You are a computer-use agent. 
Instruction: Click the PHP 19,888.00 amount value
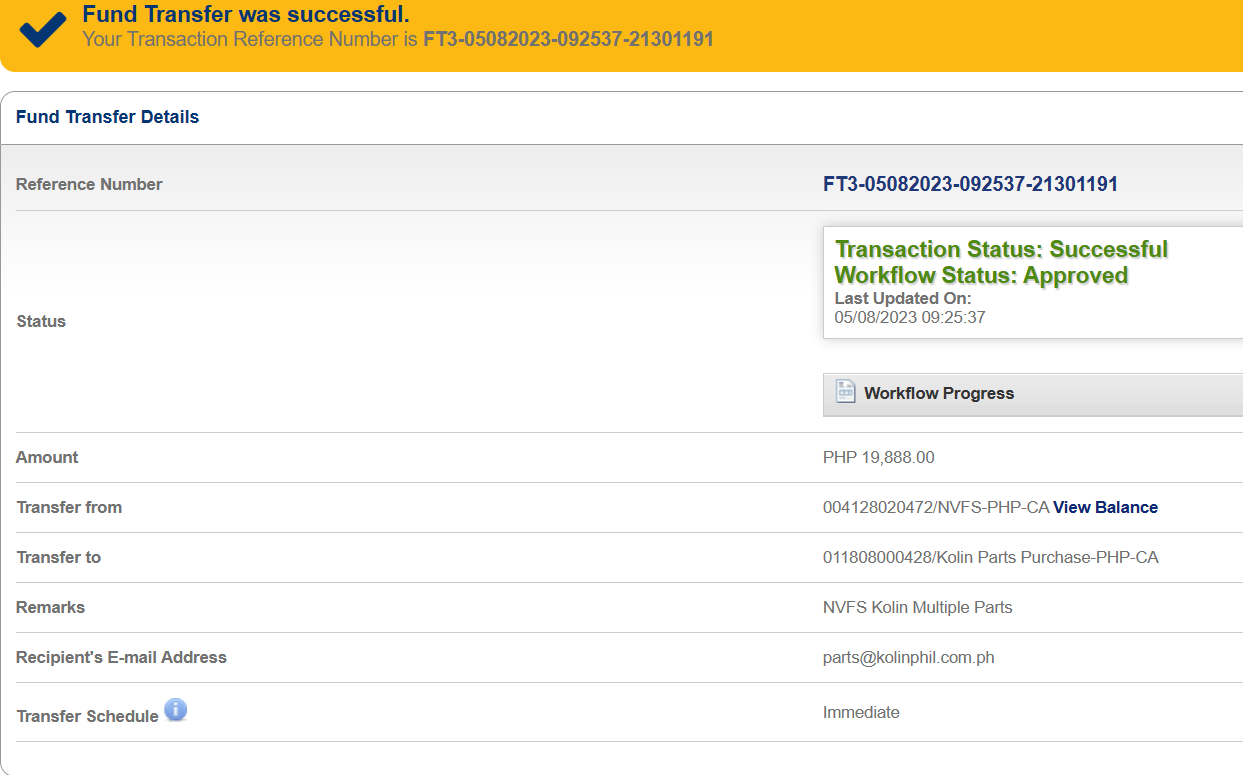click(x=878, y=457)
